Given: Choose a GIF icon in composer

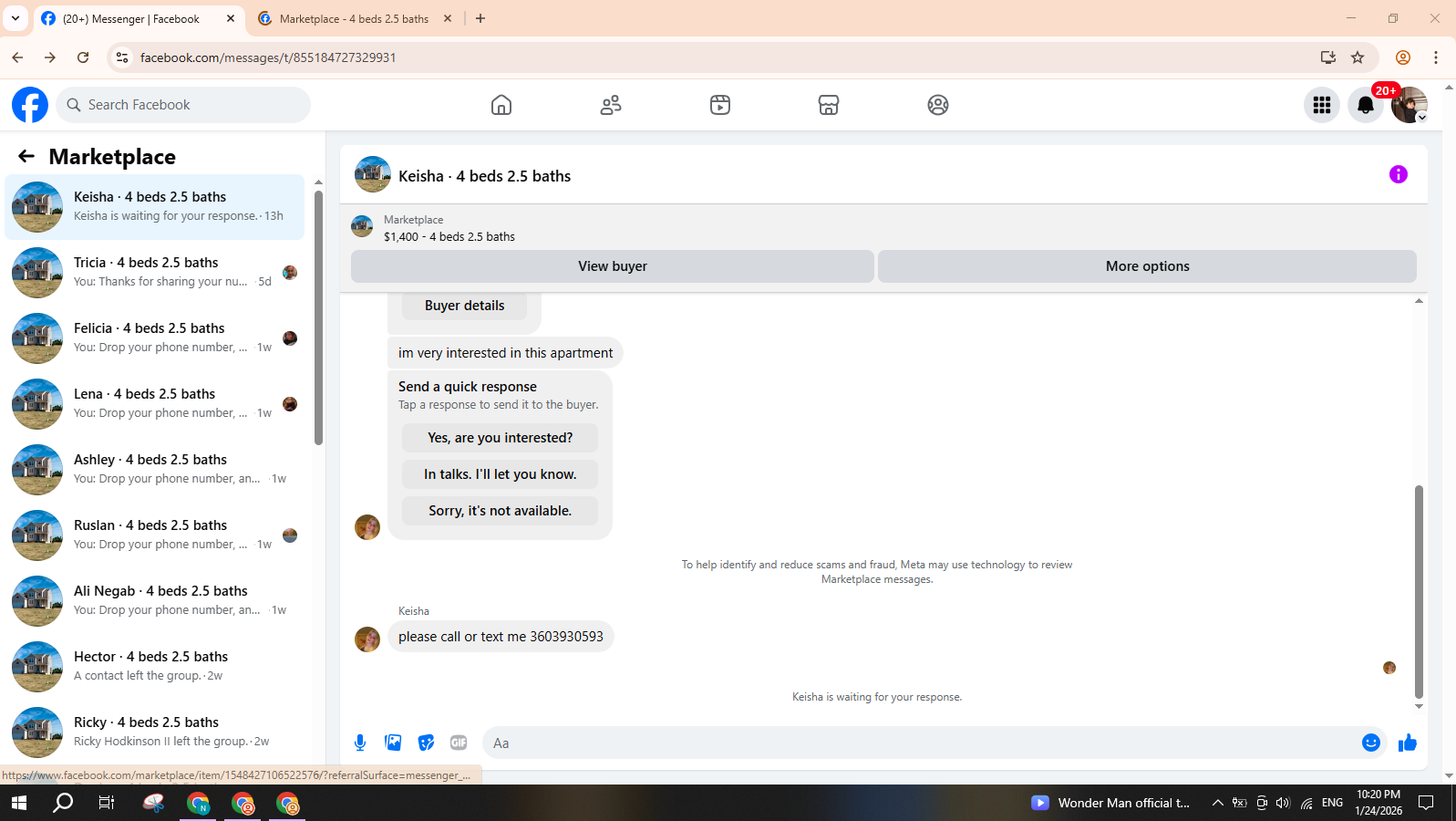Looking at the screenshot, I should [459, 743].
